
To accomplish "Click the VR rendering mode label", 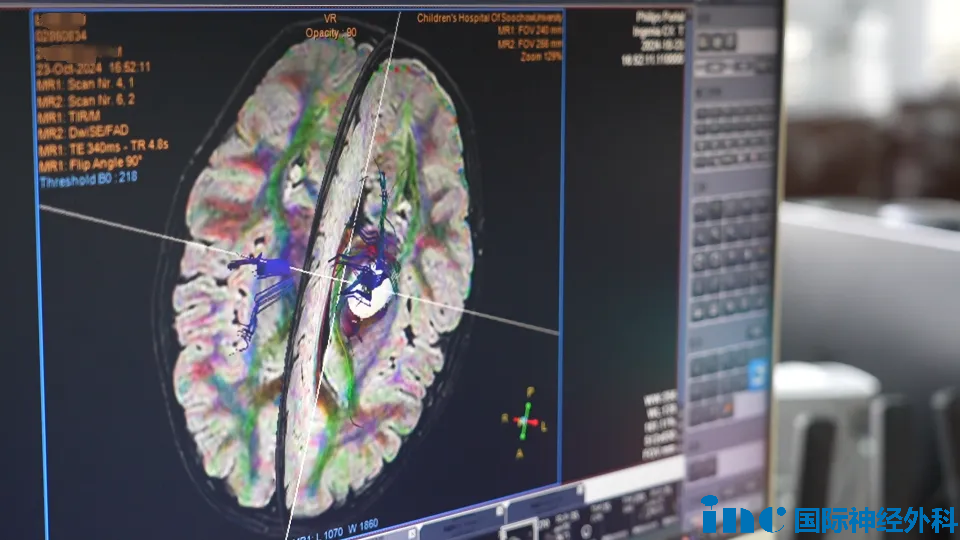I will (331, 19).
